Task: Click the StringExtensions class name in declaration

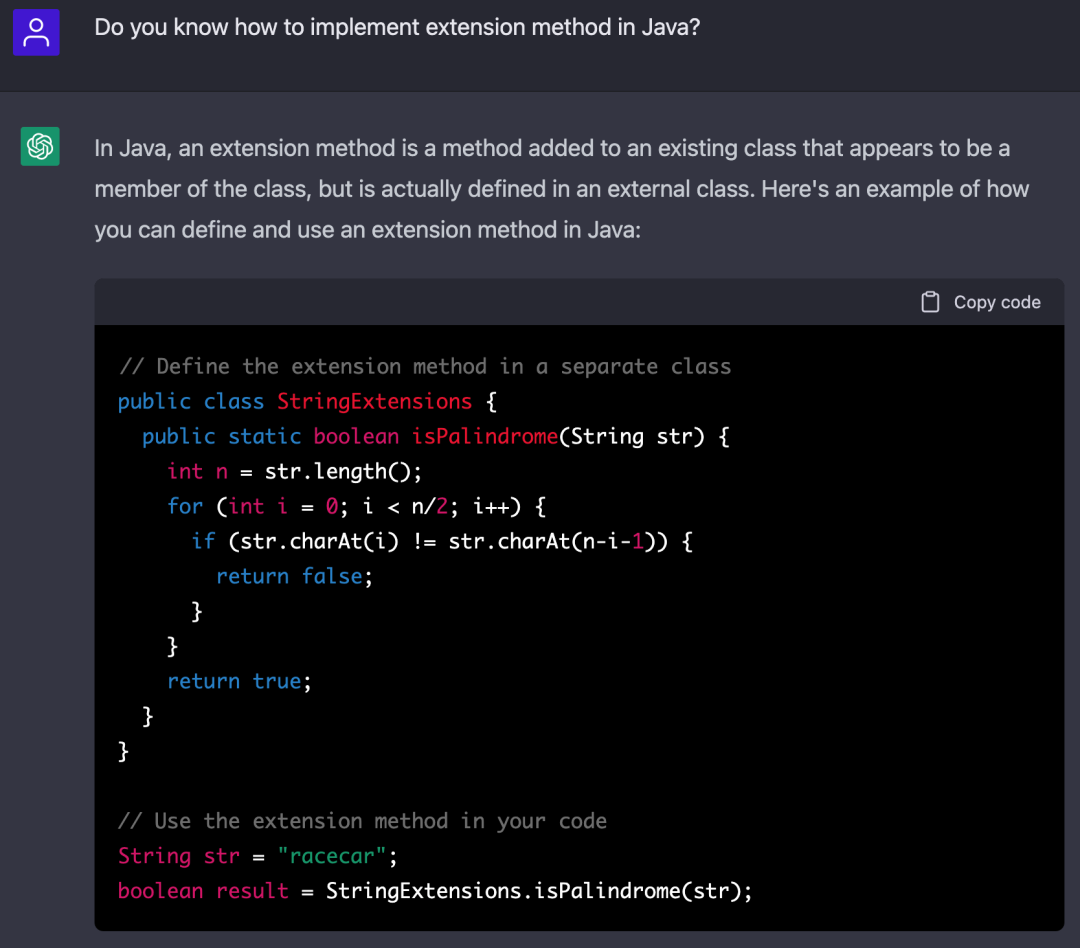Action: [x=374, y=401]
